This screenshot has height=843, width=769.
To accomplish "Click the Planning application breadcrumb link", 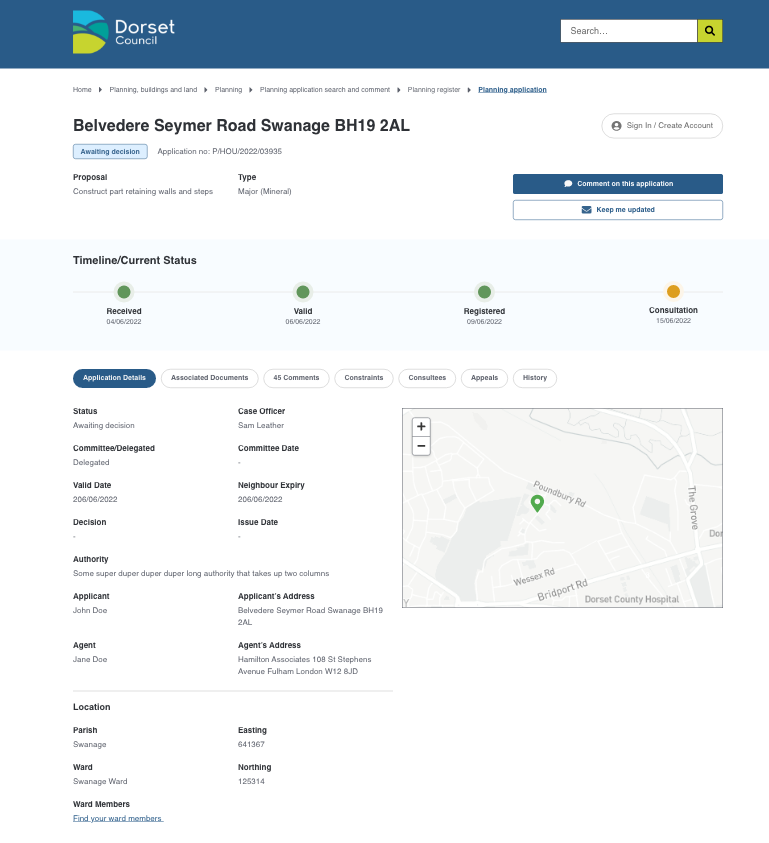I will coord(512,90).
